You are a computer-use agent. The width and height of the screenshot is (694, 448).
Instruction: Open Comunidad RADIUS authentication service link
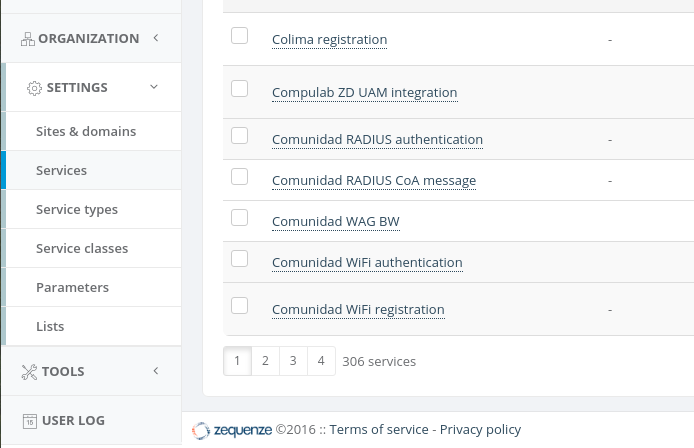pos(377,140)
